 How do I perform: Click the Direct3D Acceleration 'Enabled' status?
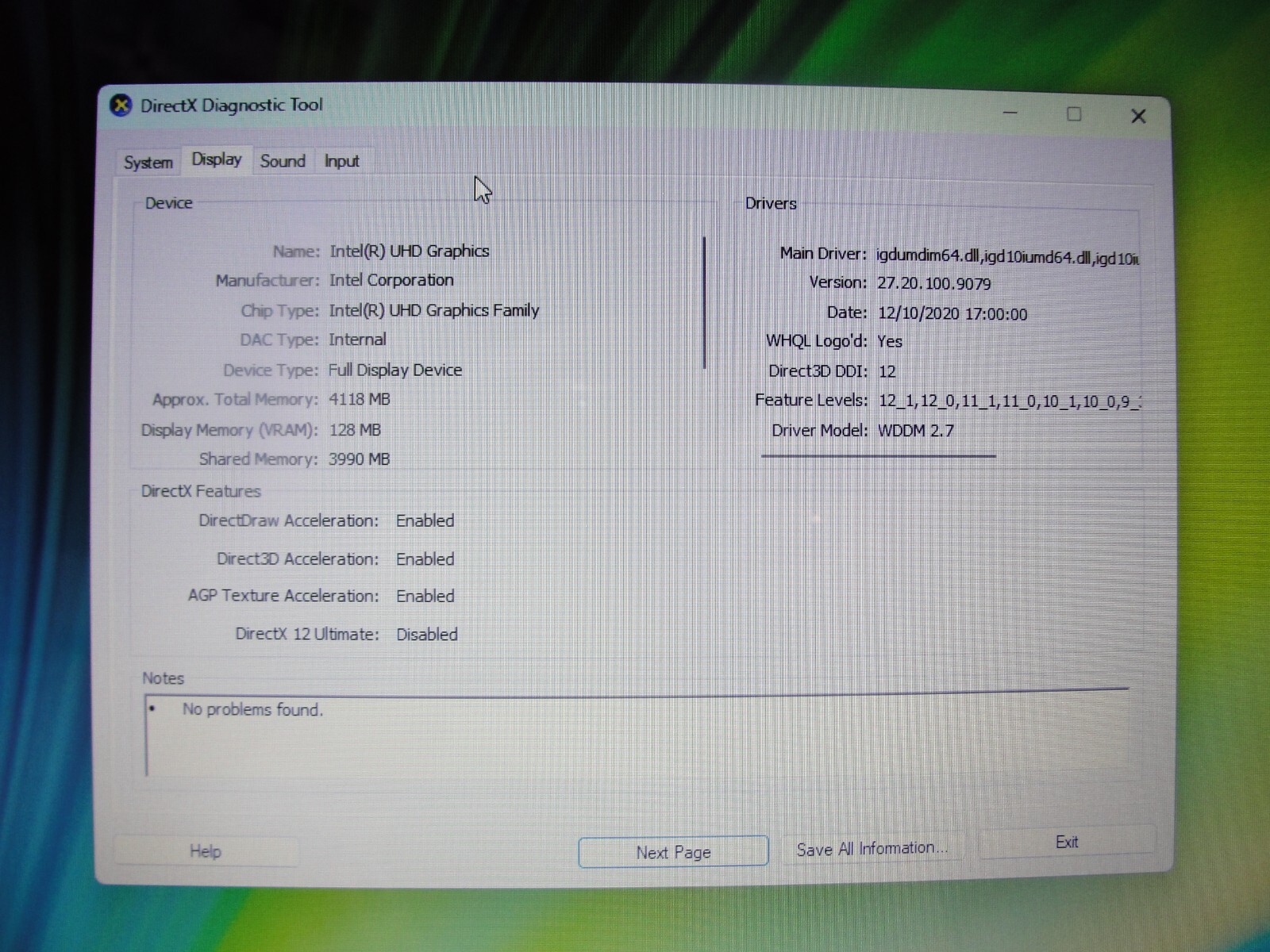tap(425, 559)
